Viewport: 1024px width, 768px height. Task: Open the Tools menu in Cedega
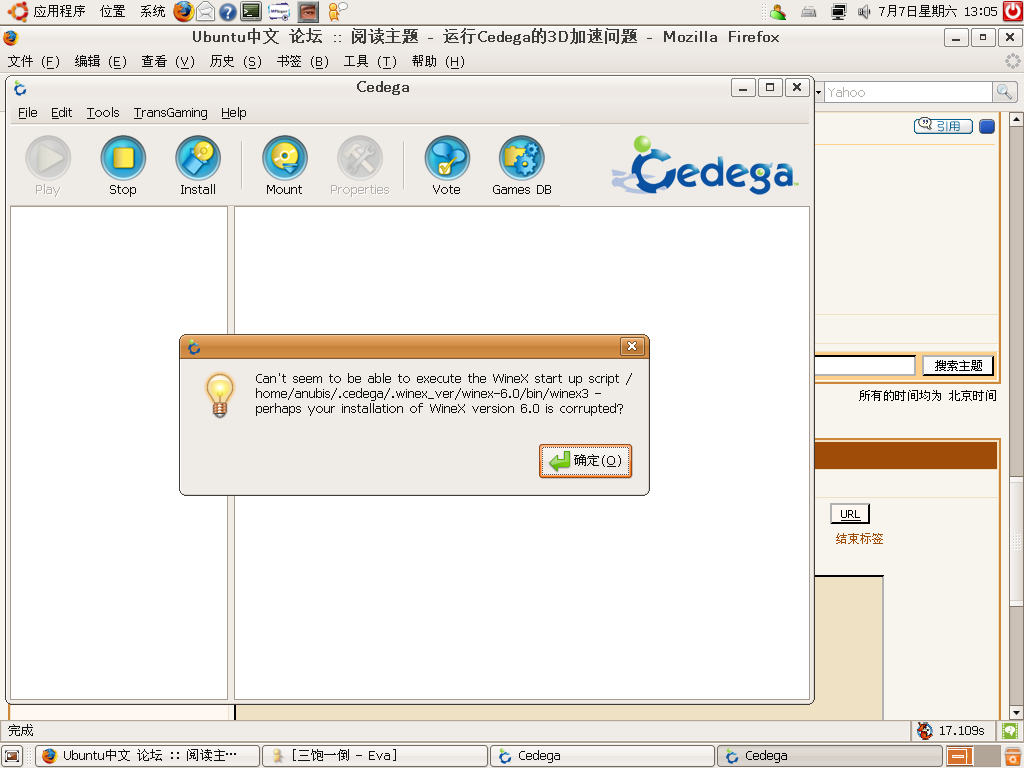click(x=103, y=113)
